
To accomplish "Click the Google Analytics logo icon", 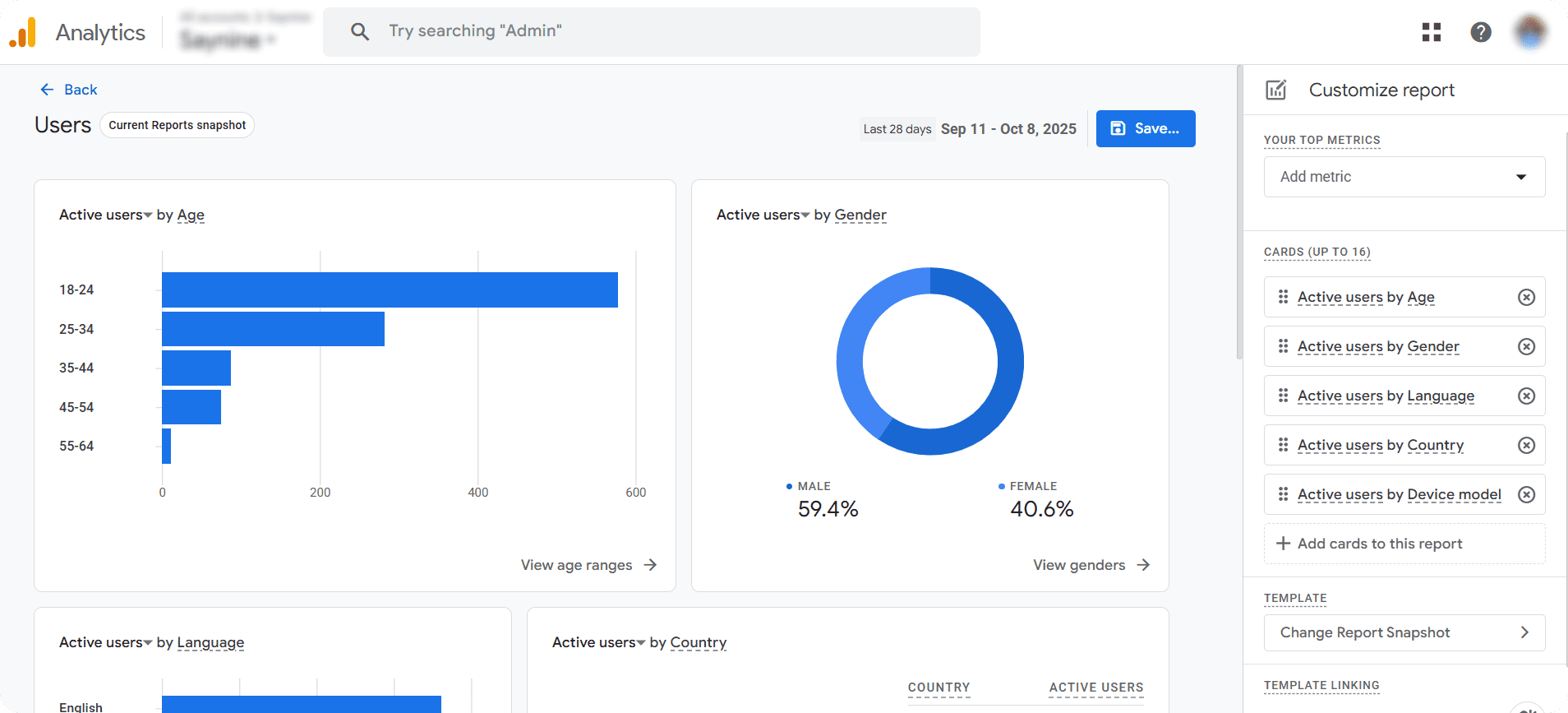I will [23, 32].
